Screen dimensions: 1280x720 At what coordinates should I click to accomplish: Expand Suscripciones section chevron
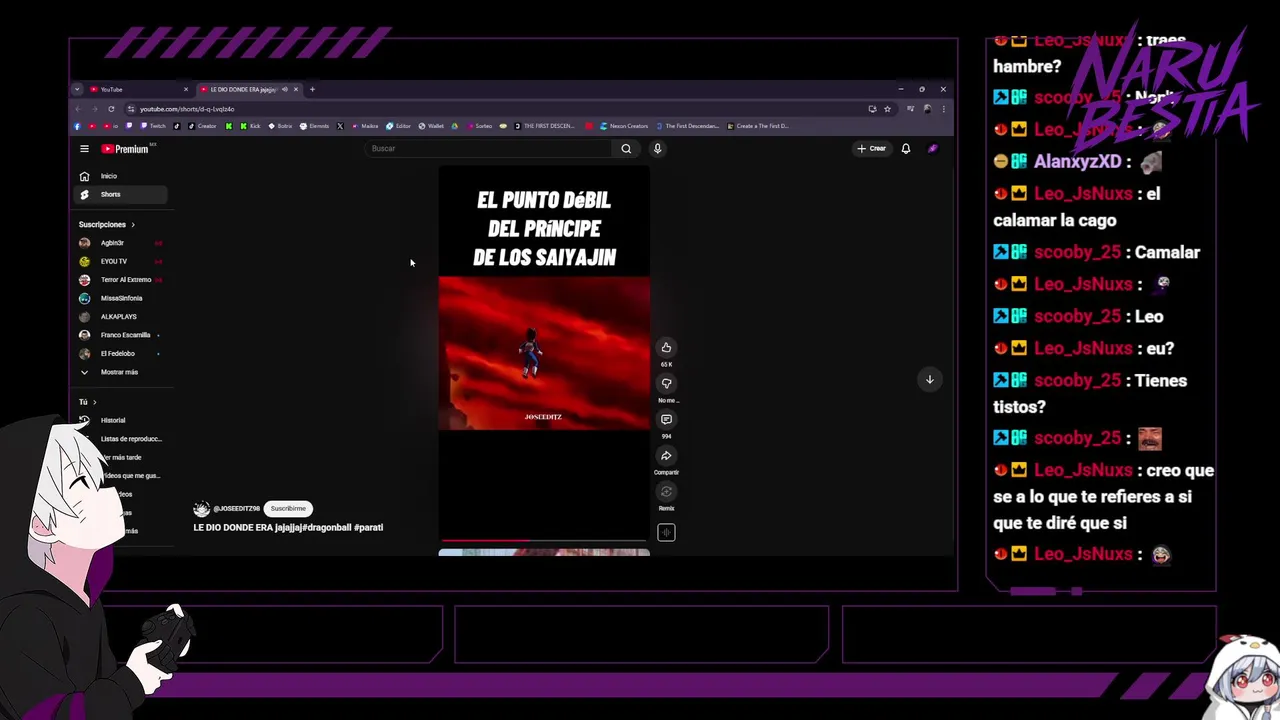[132, 224]
